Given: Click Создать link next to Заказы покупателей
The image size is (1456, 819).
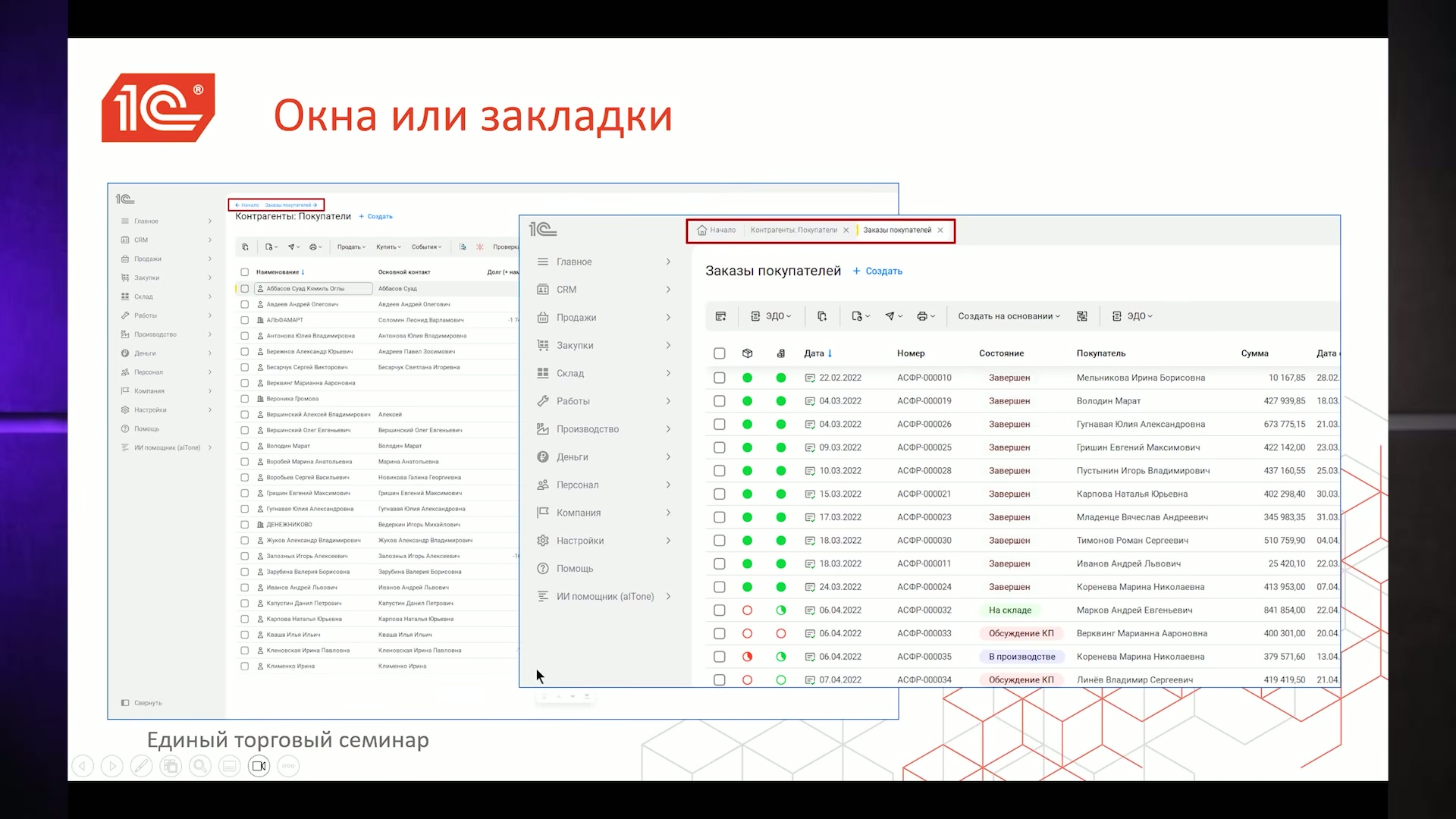Looking at the screenshot, I should click(877, 271).
